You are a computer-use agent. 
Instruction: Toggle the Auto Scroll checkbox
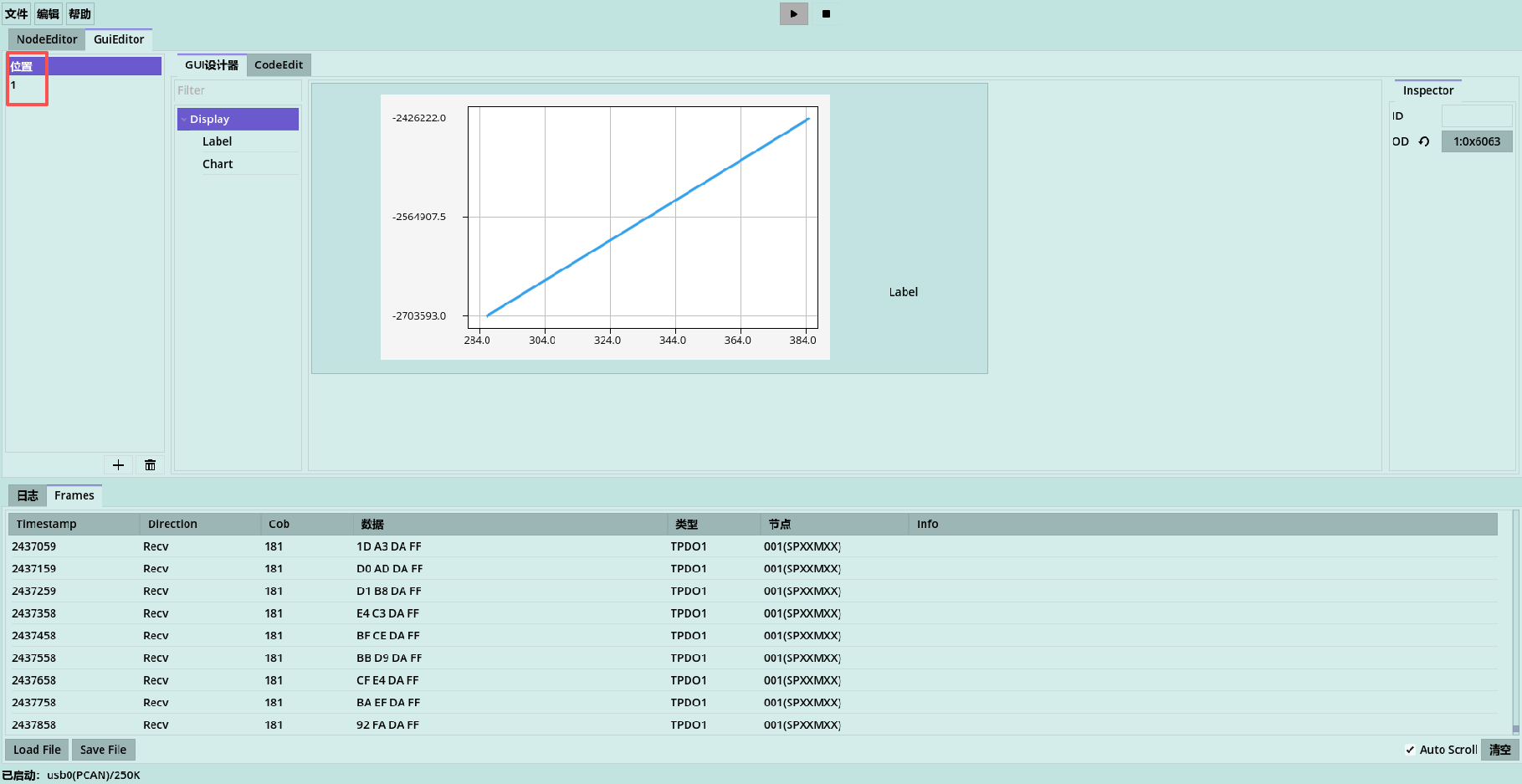[1410, 750]
